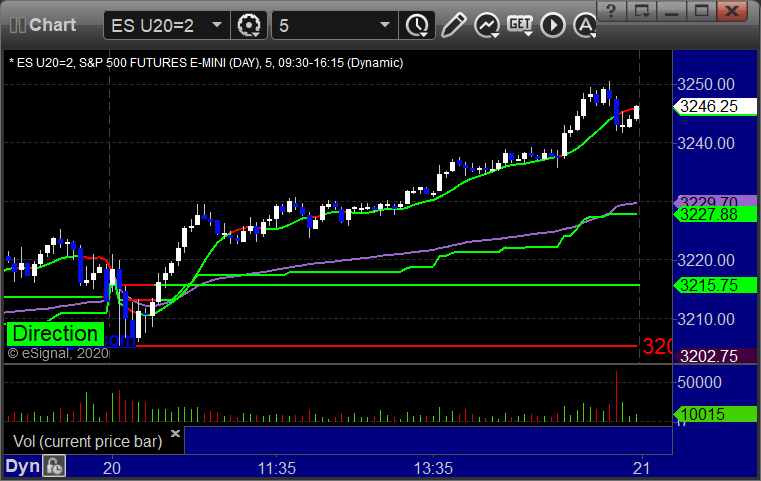
Task: Click the 3220.00 price axis label
Action: coord(706,261)
